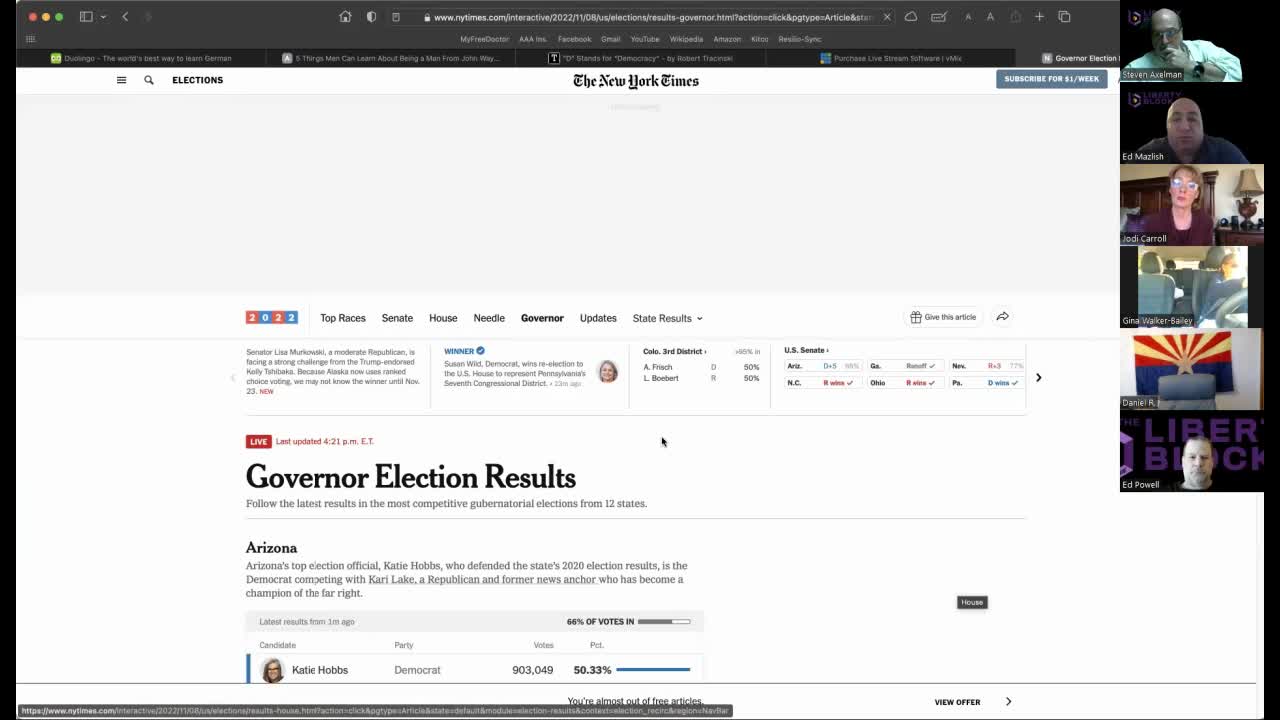Open the privacy shield report
Screen dimensions: 1280x720
point(372,16)
